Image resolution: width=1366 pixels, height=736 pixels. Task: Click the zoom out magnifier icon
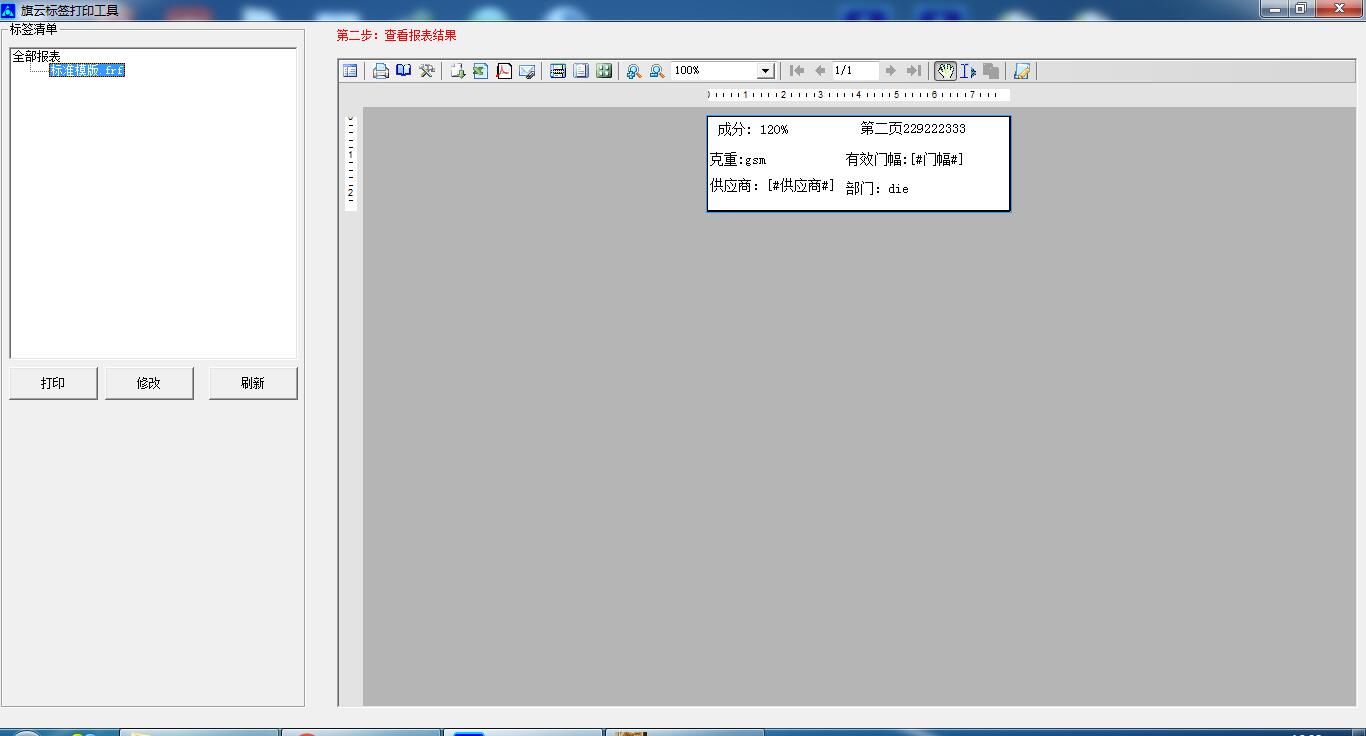[x=657, y=71]
